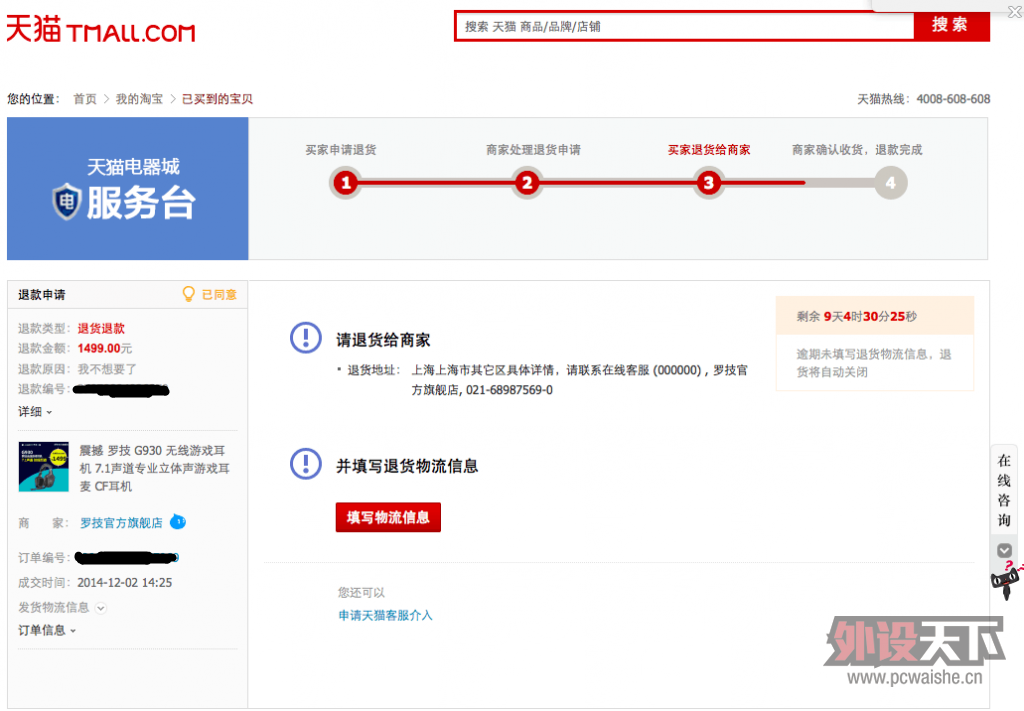The height and width of the screenshot is (711, 1024).
Task: Click the 已同意 status label
Action: (219, 294)
